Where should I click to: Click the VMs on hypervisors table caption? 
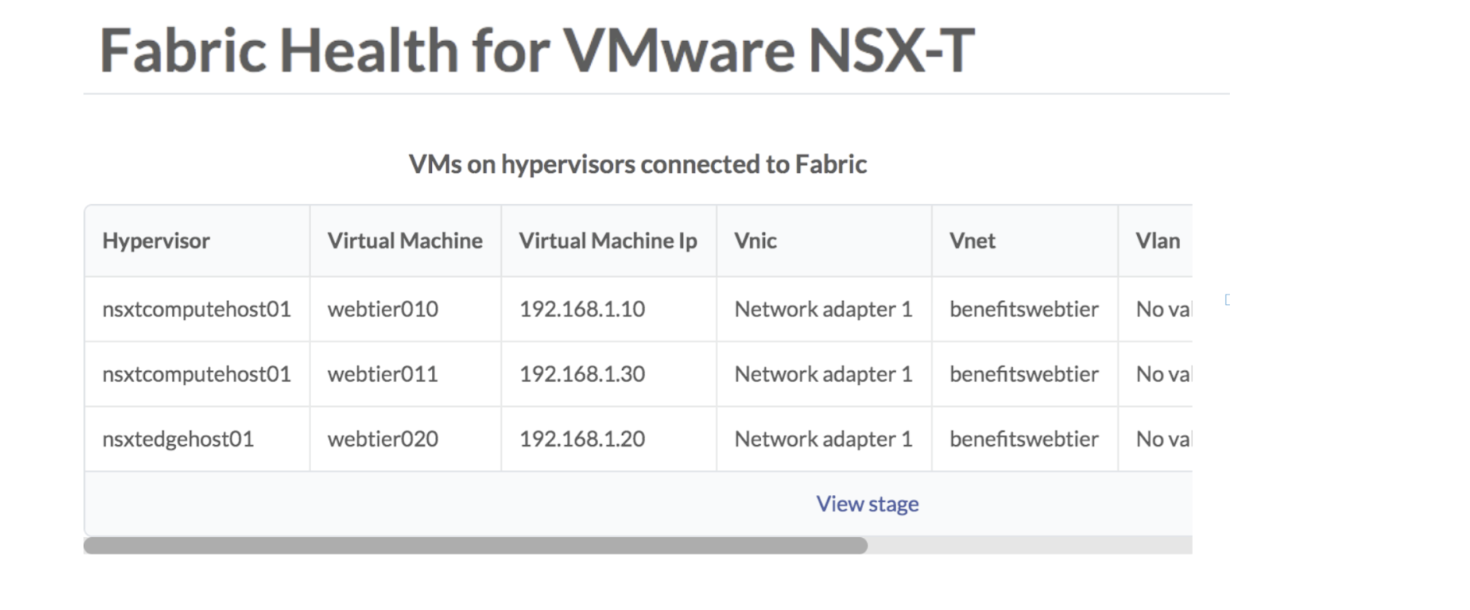pos(638,164)
